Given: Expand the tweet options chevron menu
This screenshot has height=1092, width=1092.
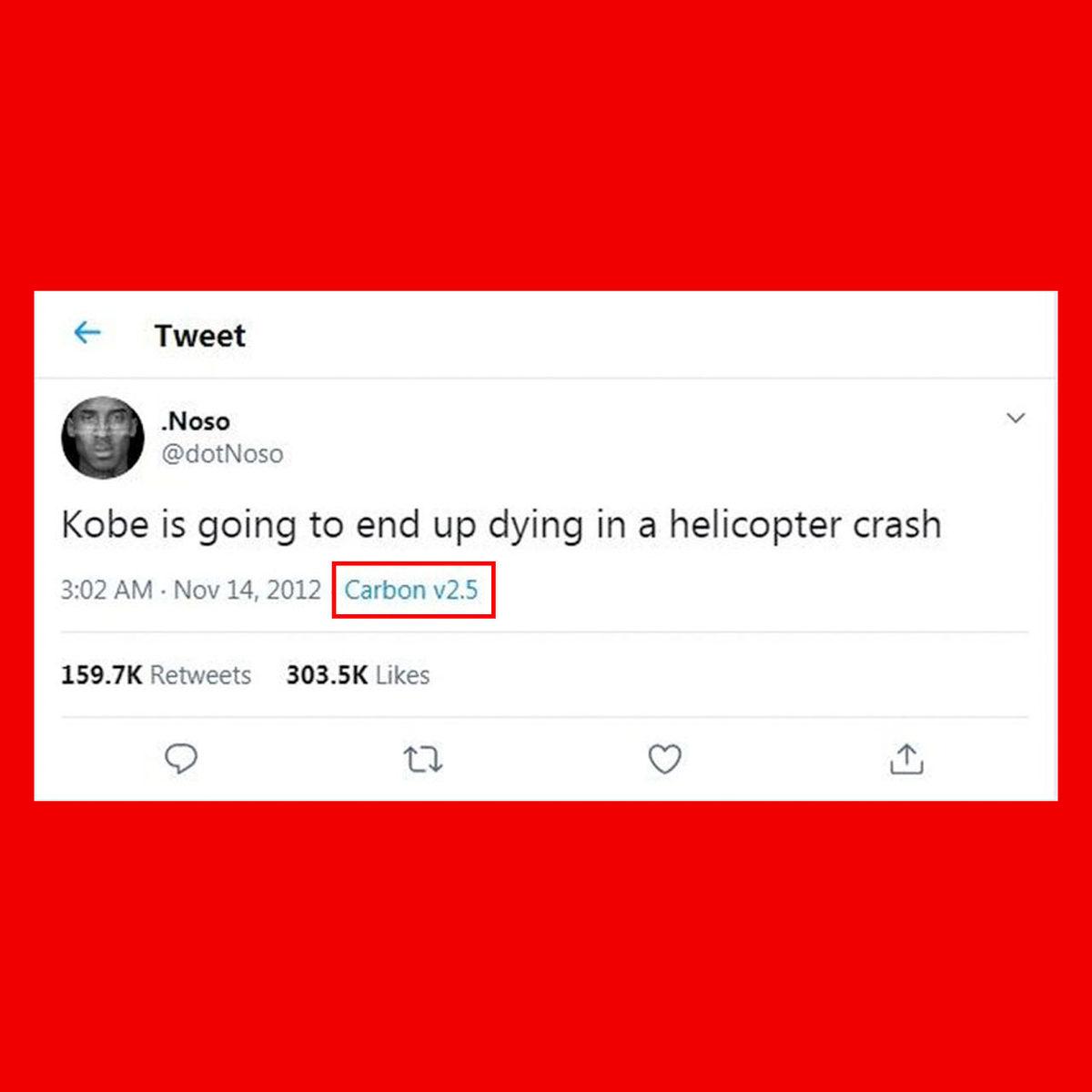Looking at the screenshot, I should click(1016, 419).
